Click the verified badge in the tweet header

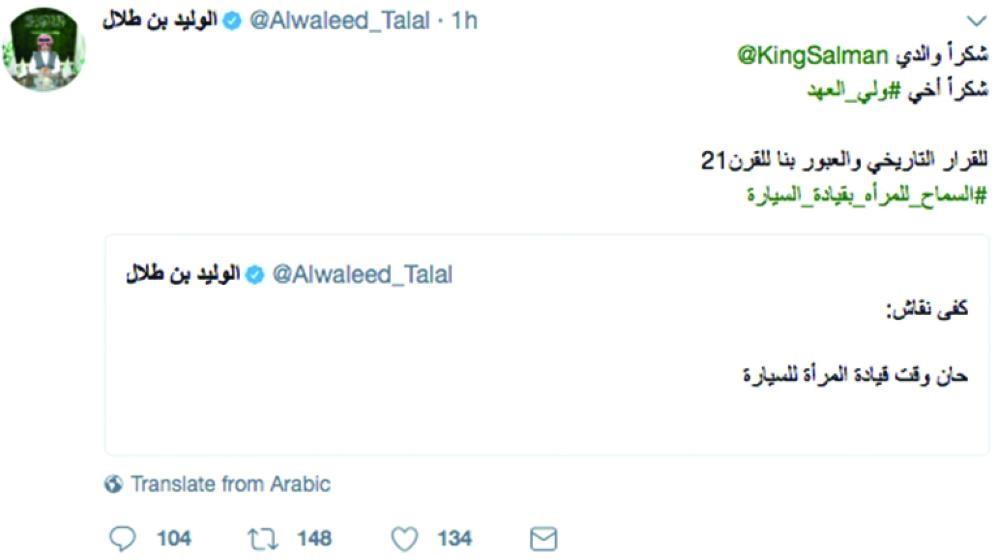coord(231,22)
